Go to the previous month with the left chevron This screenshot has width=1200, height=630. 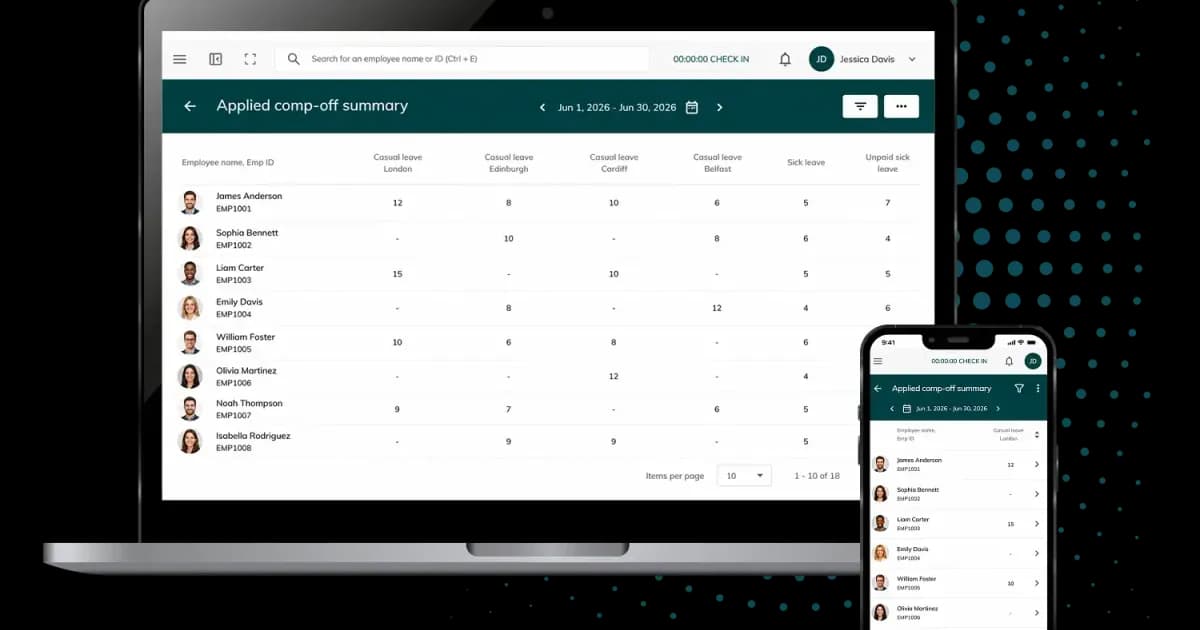542,107
